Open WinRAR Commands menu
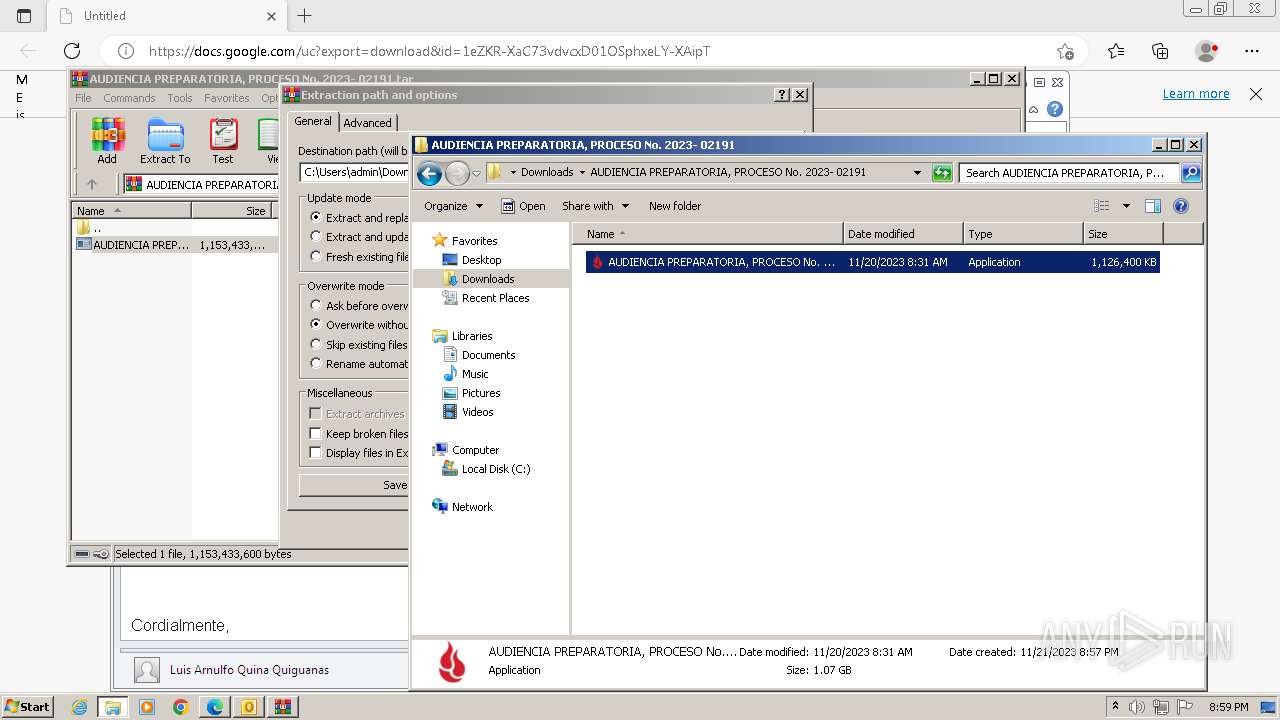 [129, 98]
